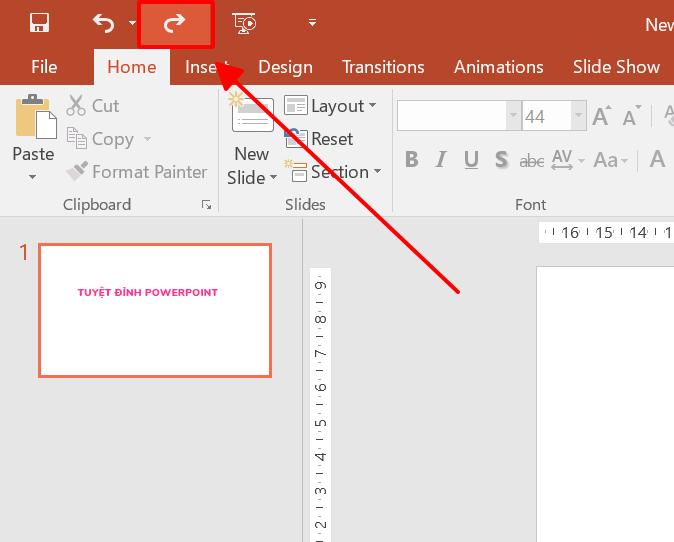Viewport: 674px width, 542px height.
Task: Switch to the Slide Show tab
Action: coord(616,67)
